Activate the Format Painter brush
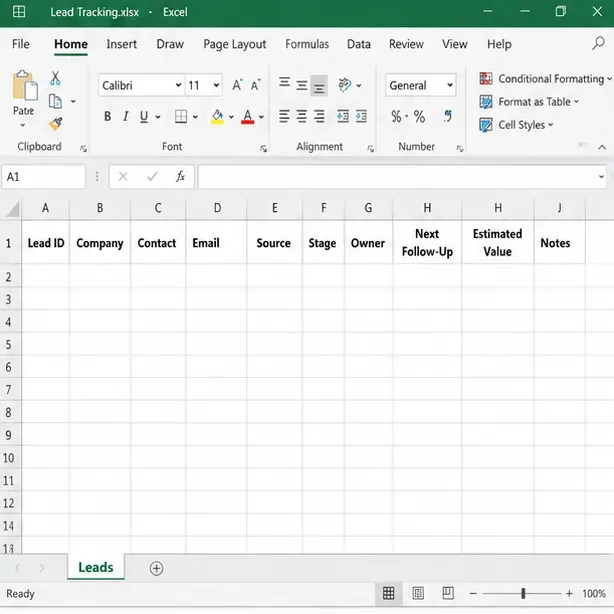The image size is (614, 614). pos(56,124)
